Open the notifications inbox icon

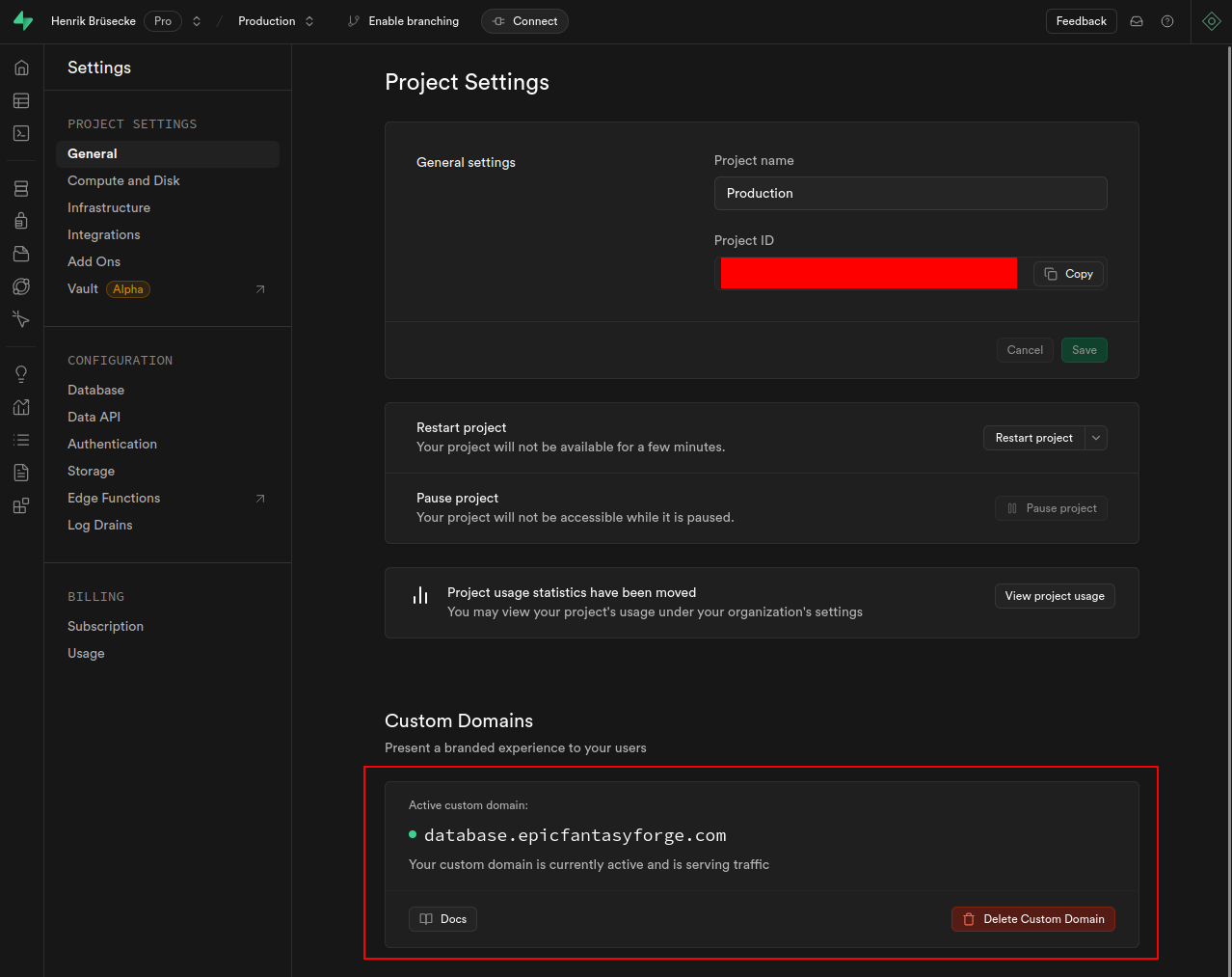click(1137, 21)
